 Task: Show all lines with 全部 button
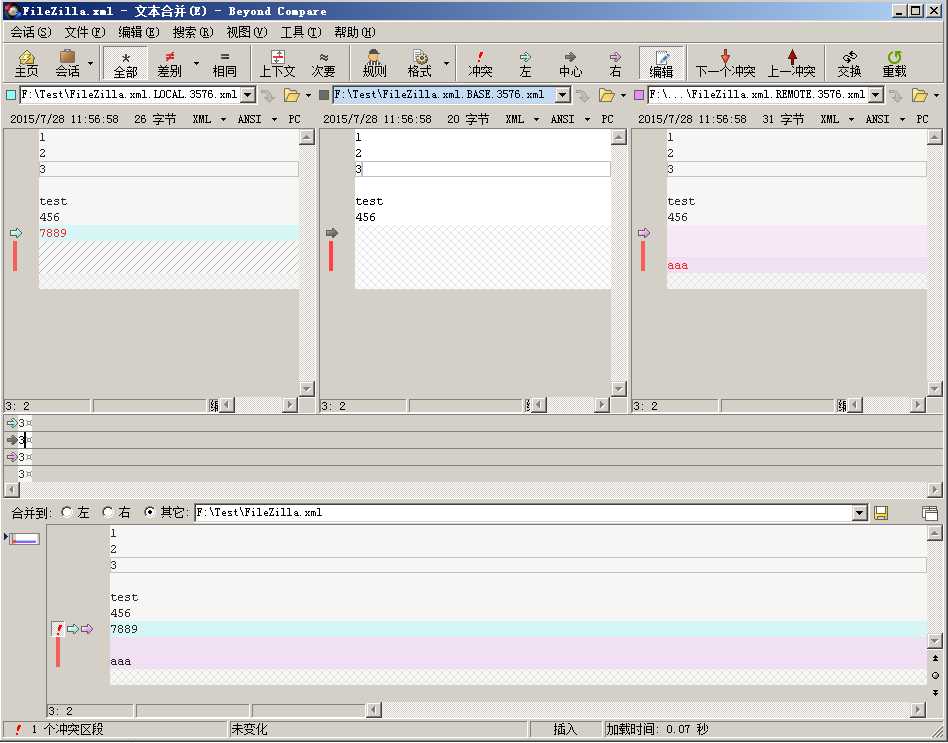point(126,63)
